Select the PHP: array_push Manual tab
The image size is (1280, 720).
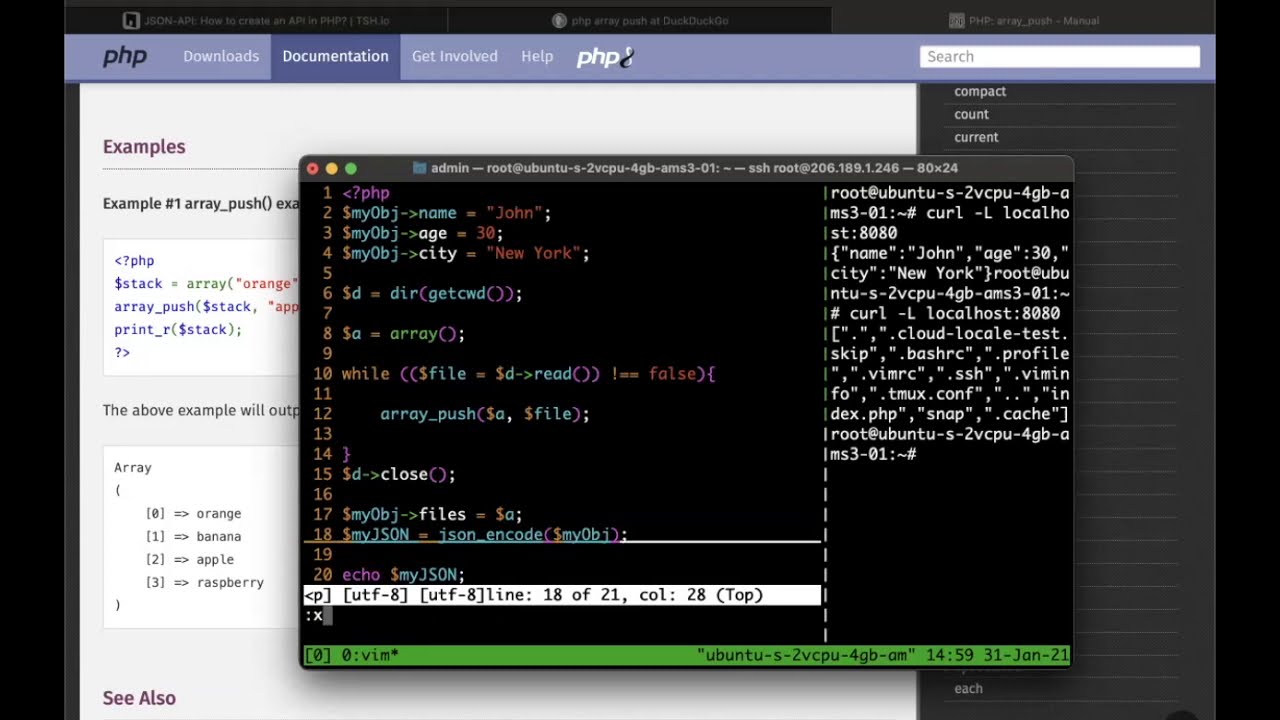(x=1024, y=20)
